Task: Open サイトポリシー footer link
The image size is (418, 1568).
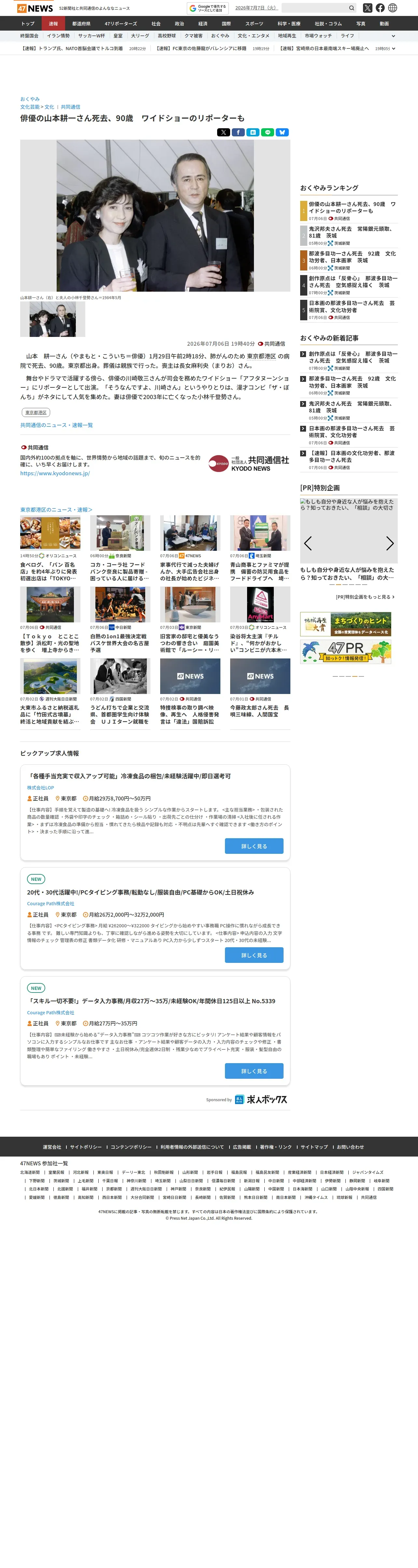Action: (x=86, y=1147)
